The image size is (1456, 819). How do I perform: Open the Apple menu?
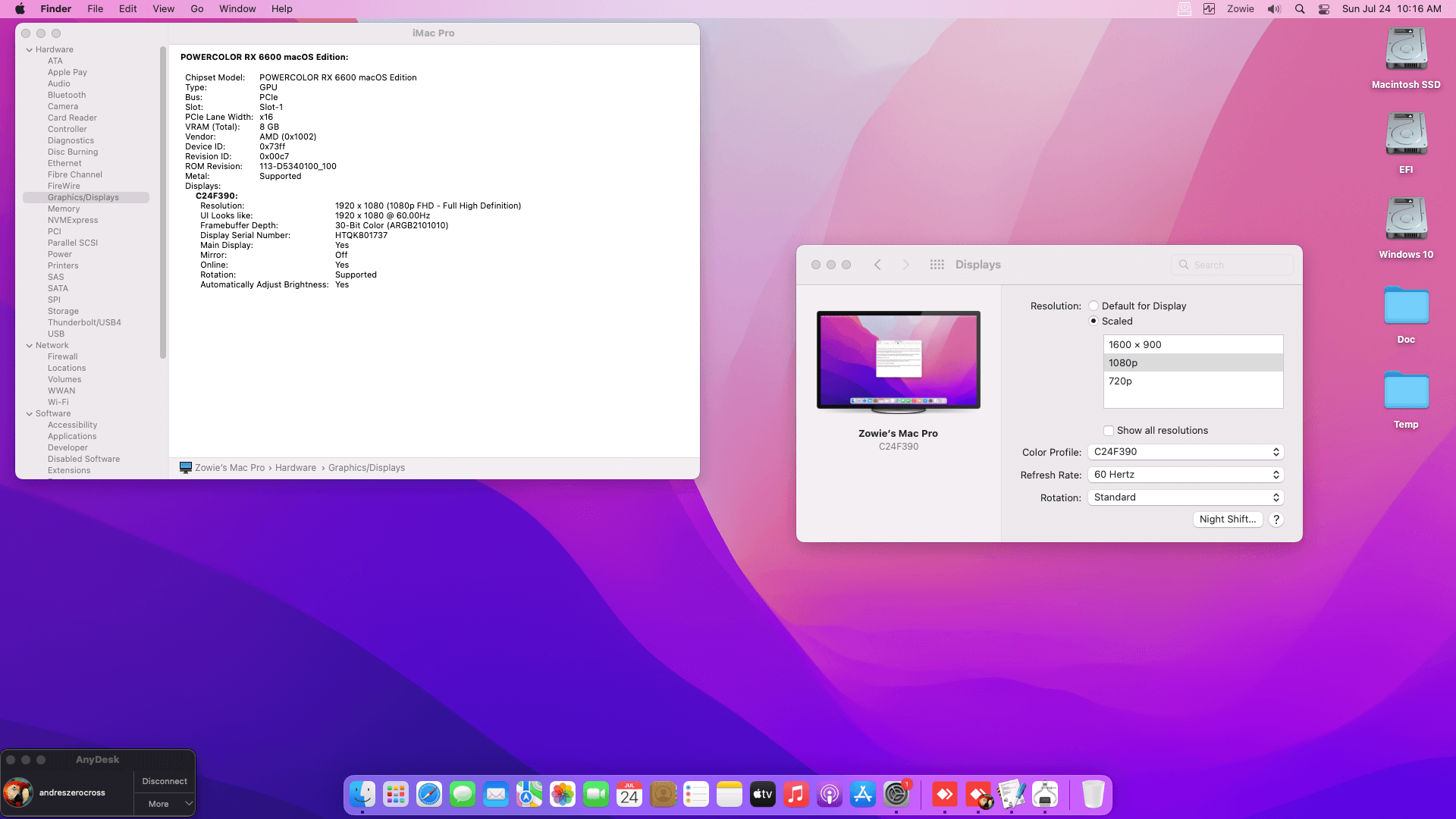20,9
